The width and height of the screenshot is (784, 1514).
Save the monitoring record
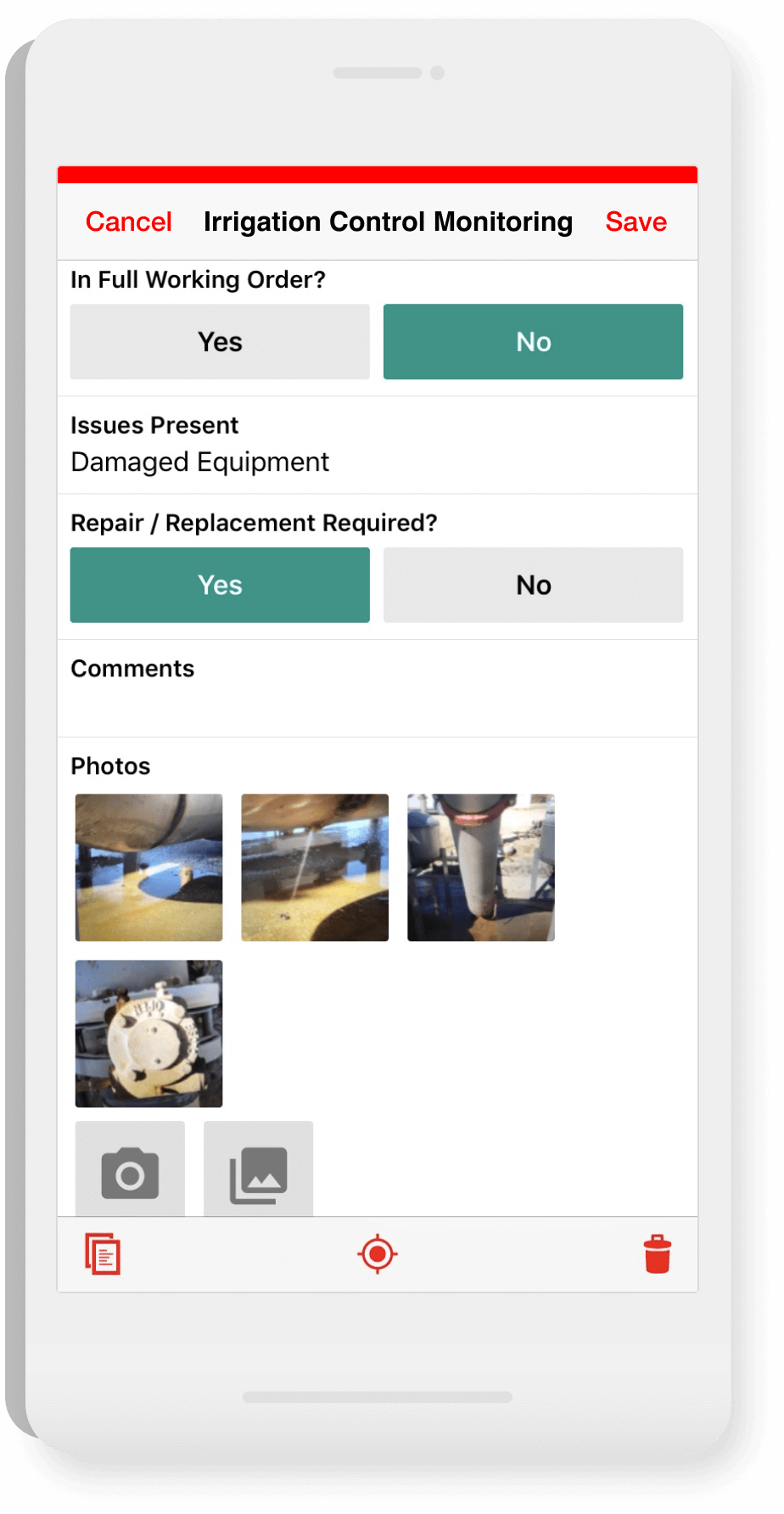click(636, 222)
